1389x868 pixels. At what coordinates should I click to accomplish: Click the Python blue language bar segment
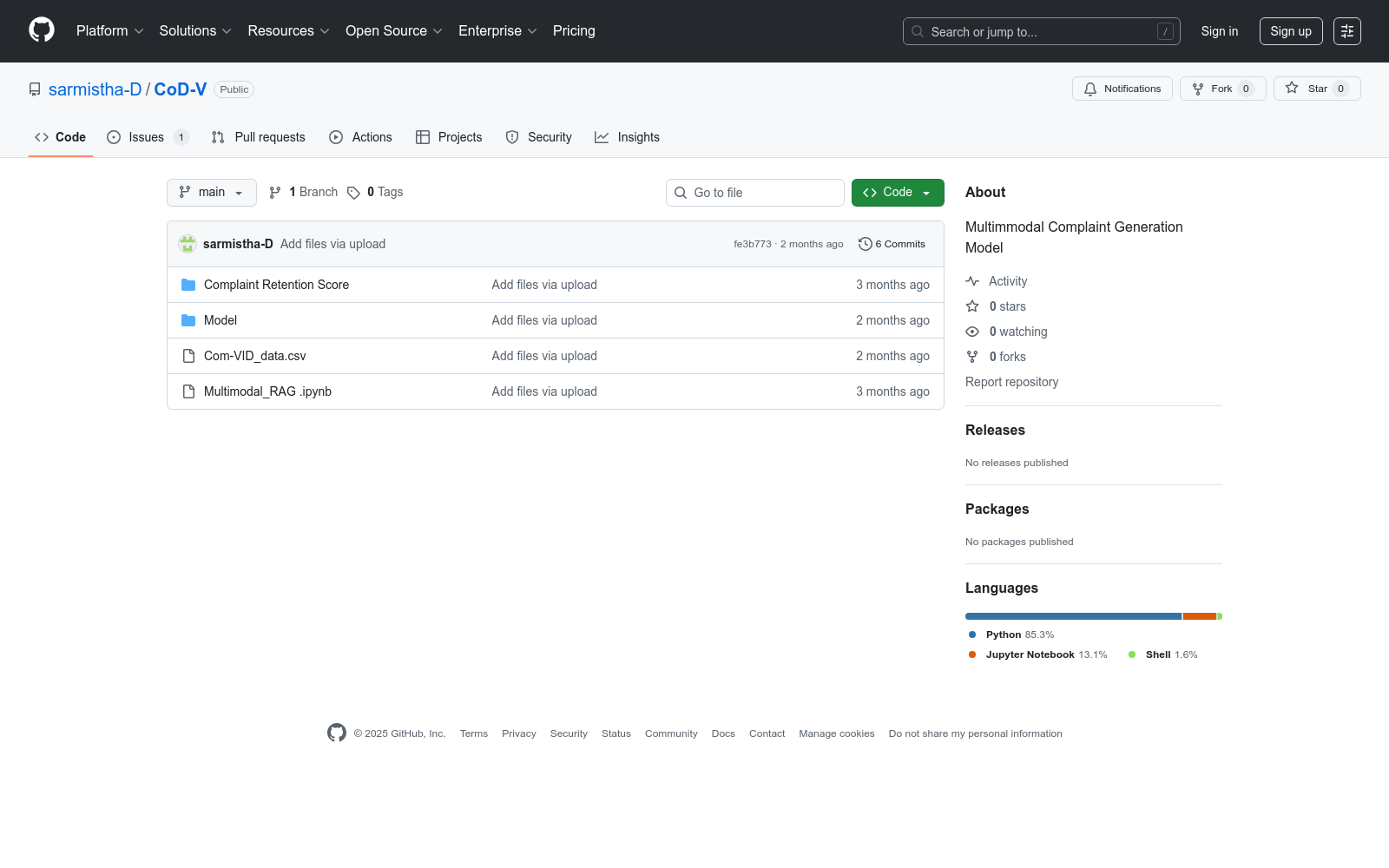pos(1073,616)
